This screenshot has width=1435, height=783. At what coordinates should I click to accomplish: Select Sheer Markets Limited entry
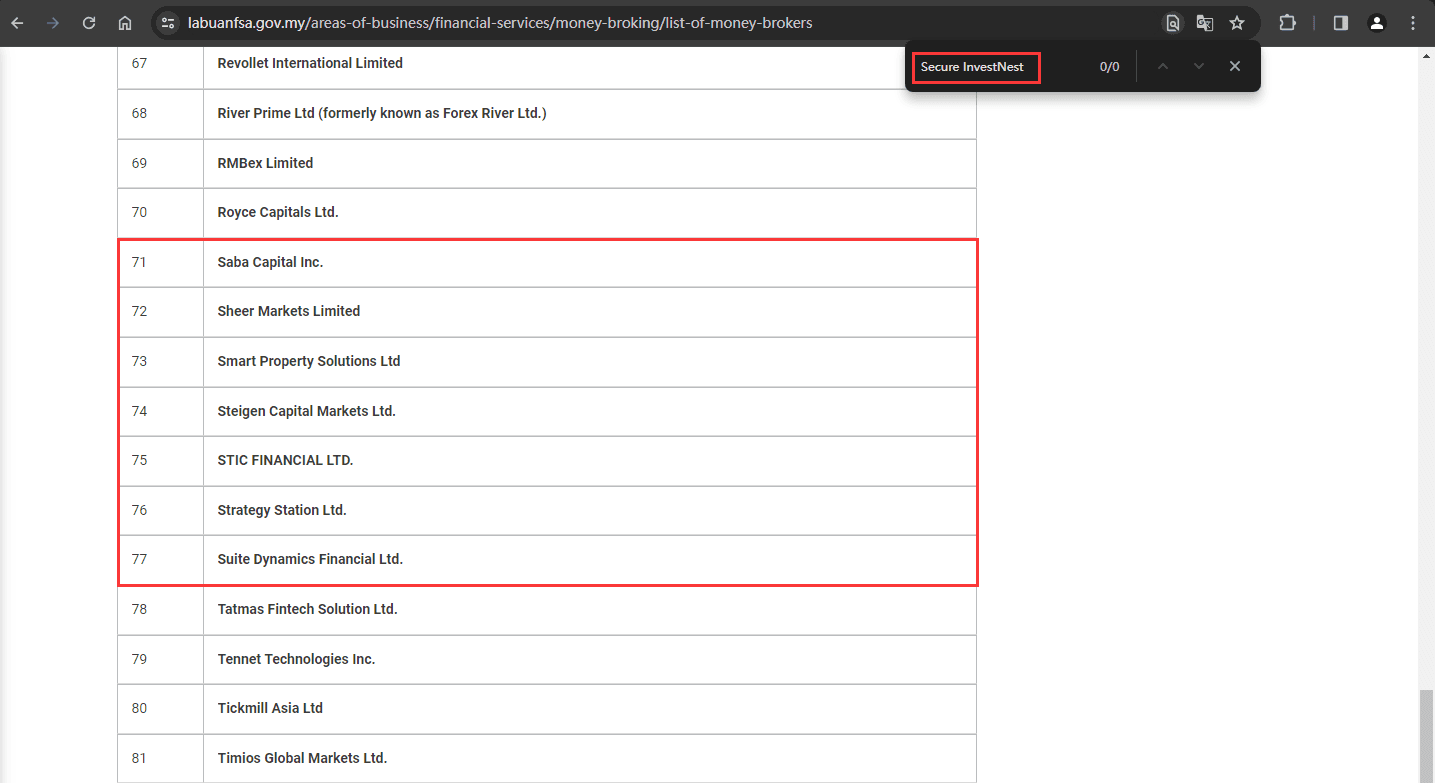[x=288, y=311]
